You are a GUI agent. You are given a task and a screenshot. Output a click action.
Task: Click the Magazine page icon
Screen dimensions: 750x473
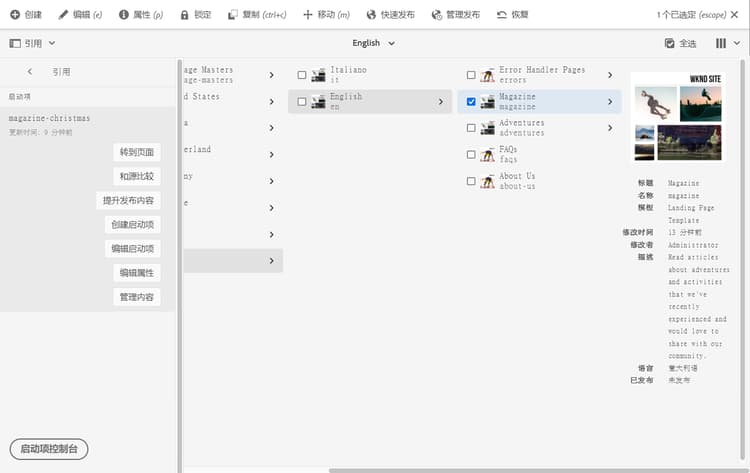coord(487,101)
